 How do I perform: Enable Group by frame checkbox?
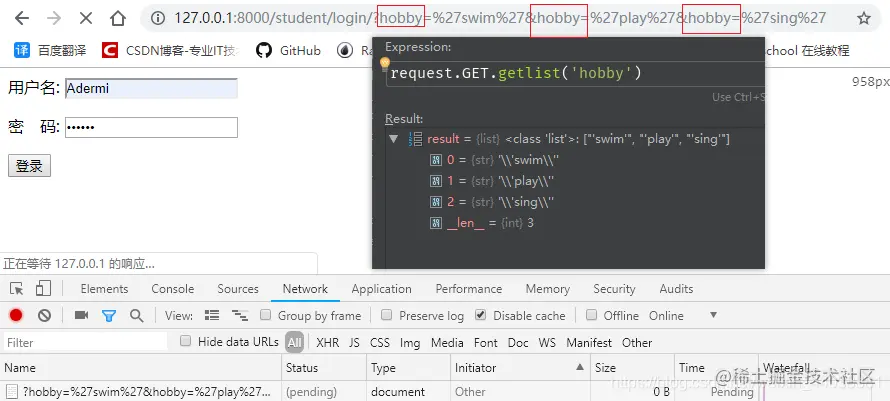(x=265, y=315)
